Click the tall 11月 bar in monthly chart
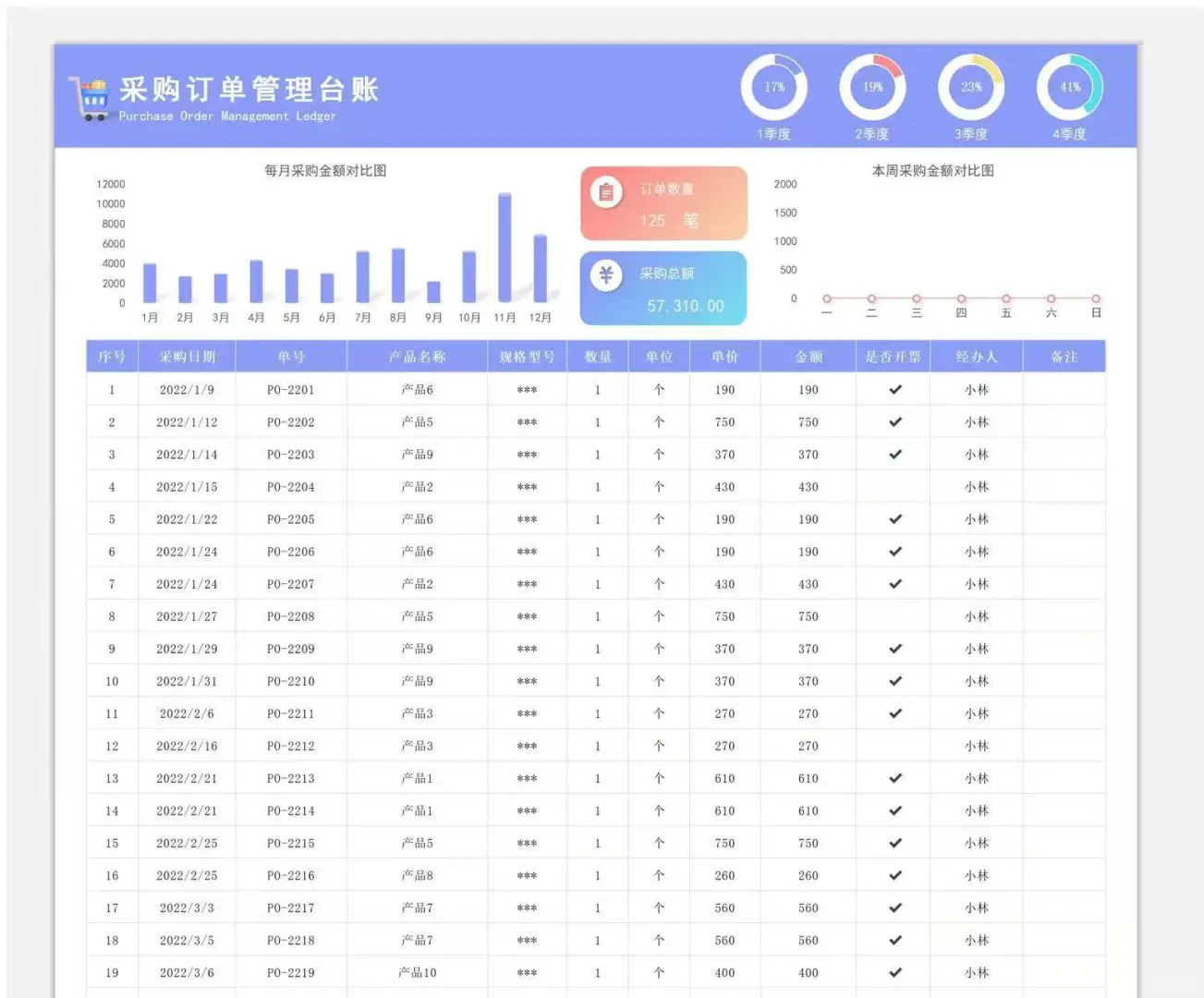 (505, 248)
